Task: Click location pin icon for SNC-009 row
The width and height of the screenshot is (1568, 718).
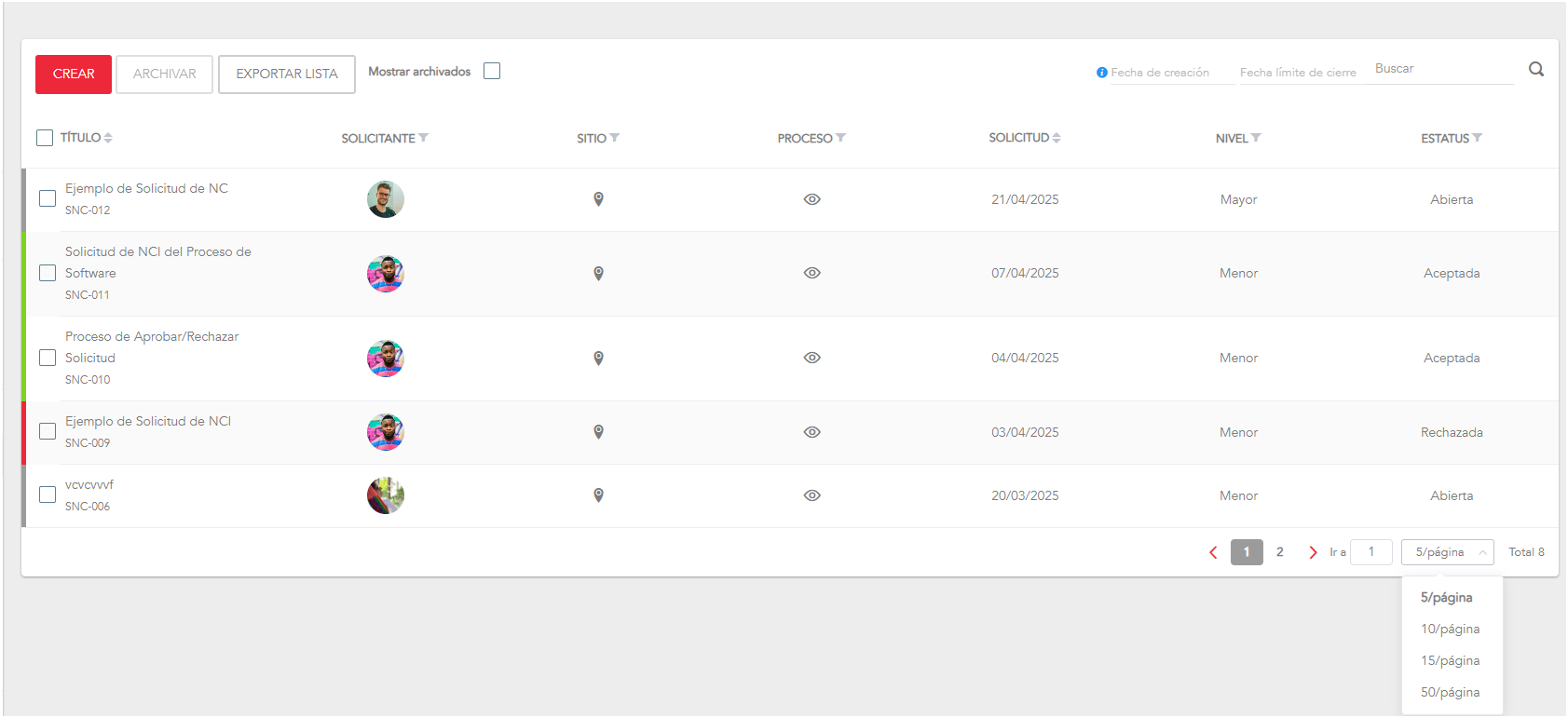Action: pyautogui.click(x=598, y=432)
